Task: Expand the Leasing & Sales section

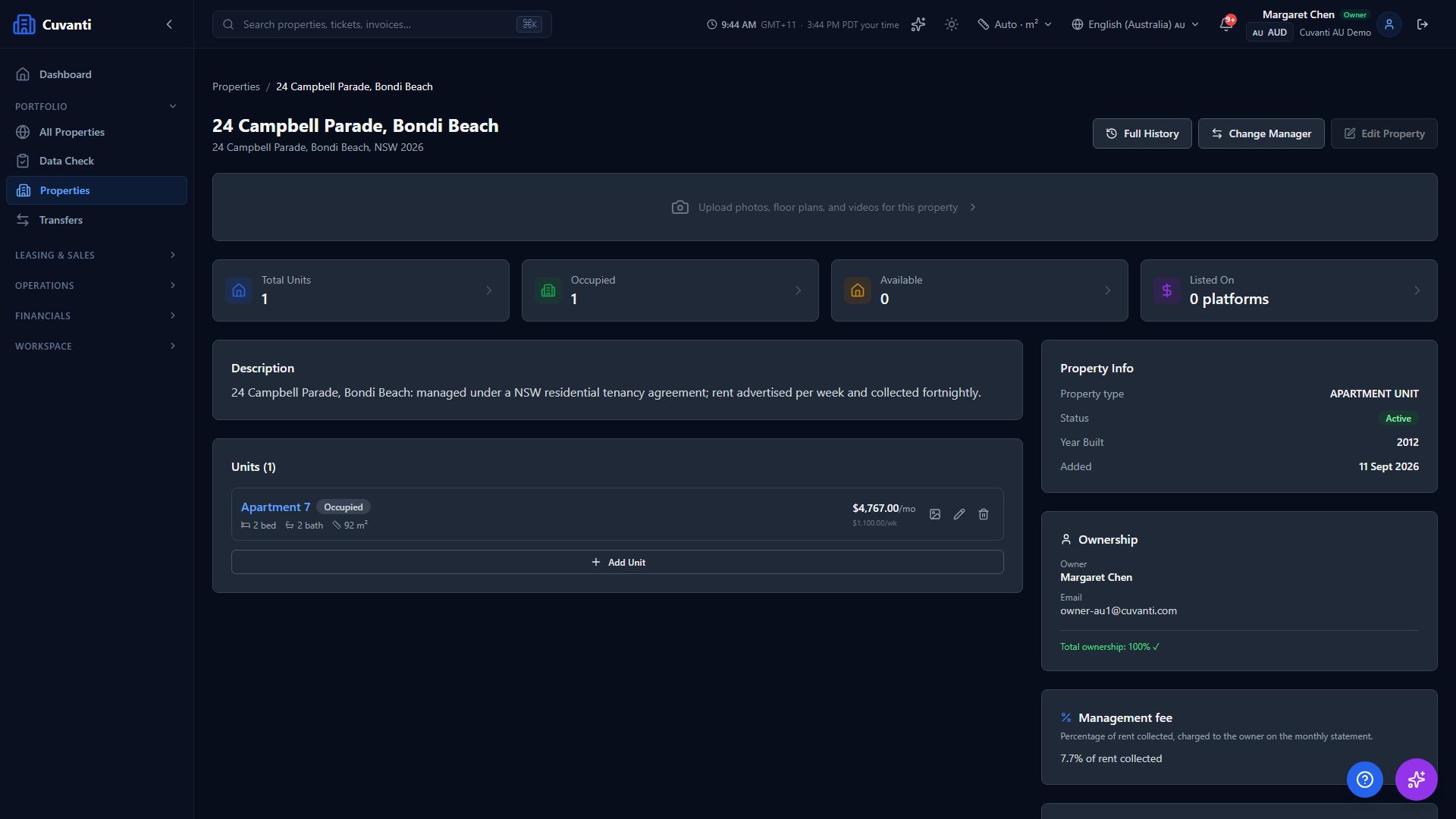Action: click(x=96, y=255)
